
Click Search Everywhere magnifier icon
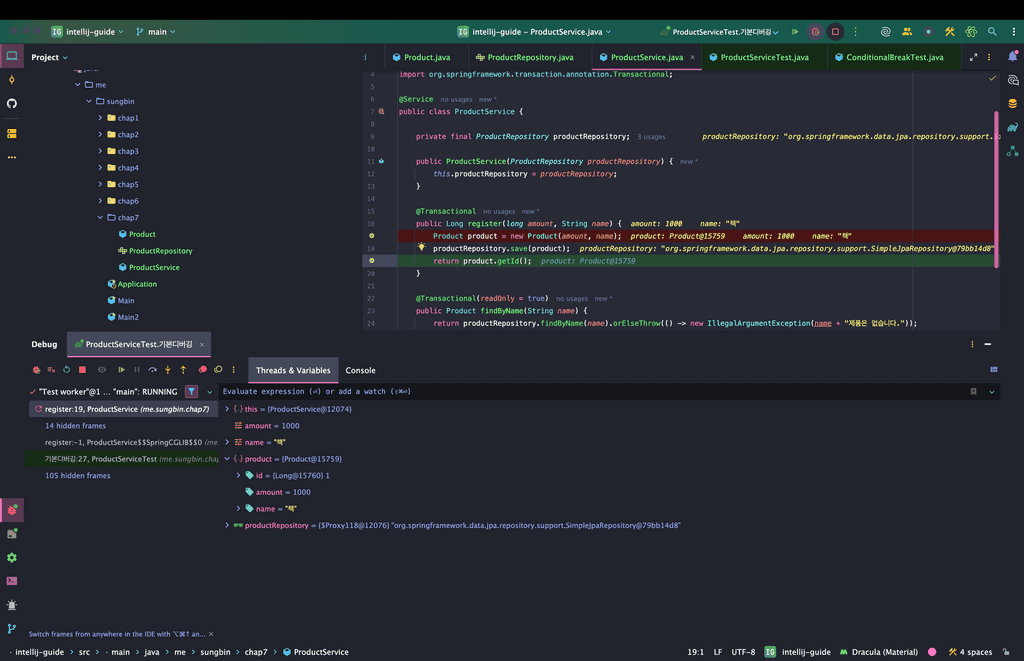(x=992, y=32)
